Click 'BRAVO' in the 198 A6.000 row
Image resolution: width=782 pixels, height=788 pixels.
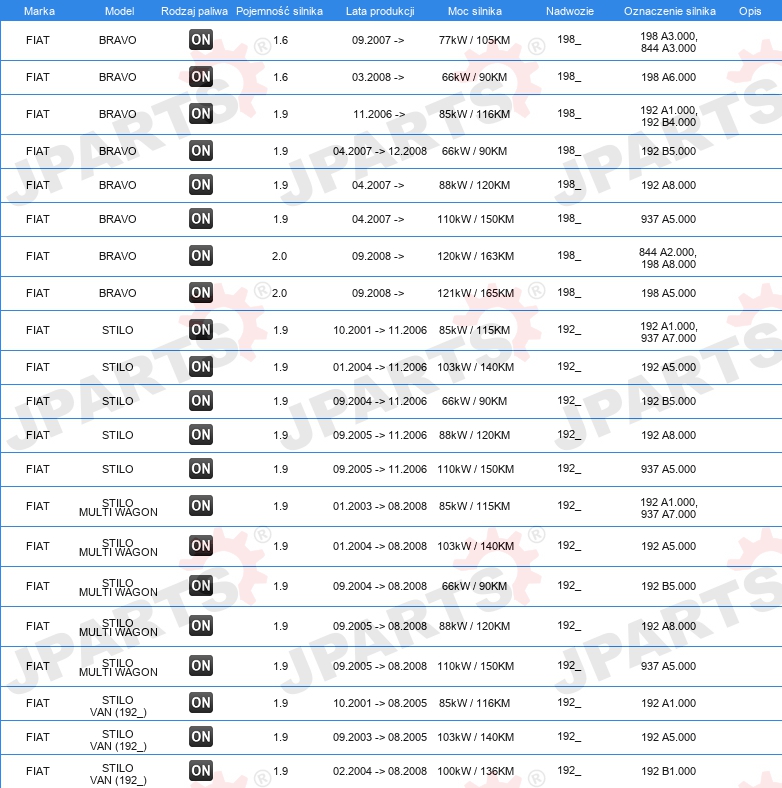point(118,77)
